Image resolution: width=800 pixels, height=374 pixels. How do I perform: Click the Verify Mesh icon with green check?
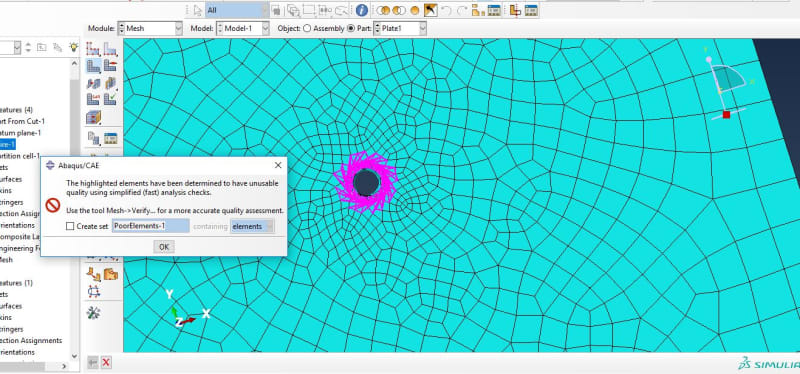click(110, 99)
